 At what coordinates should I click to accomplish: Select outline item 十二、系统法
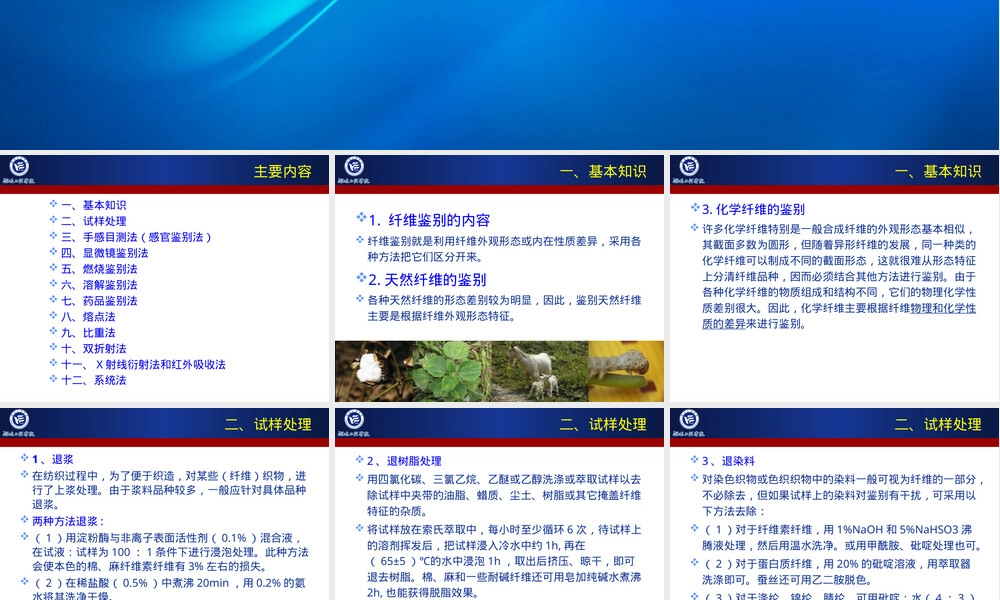[x=94, y=380]
